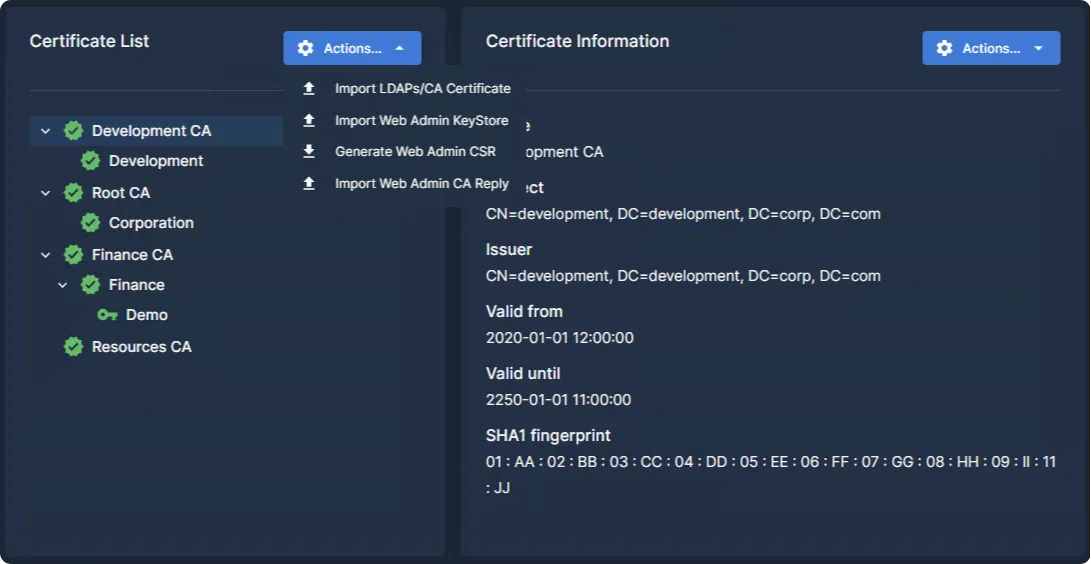Select Finance CA in certificate tree
Viewport: 1091px width, 564px height.
(132, 255)
